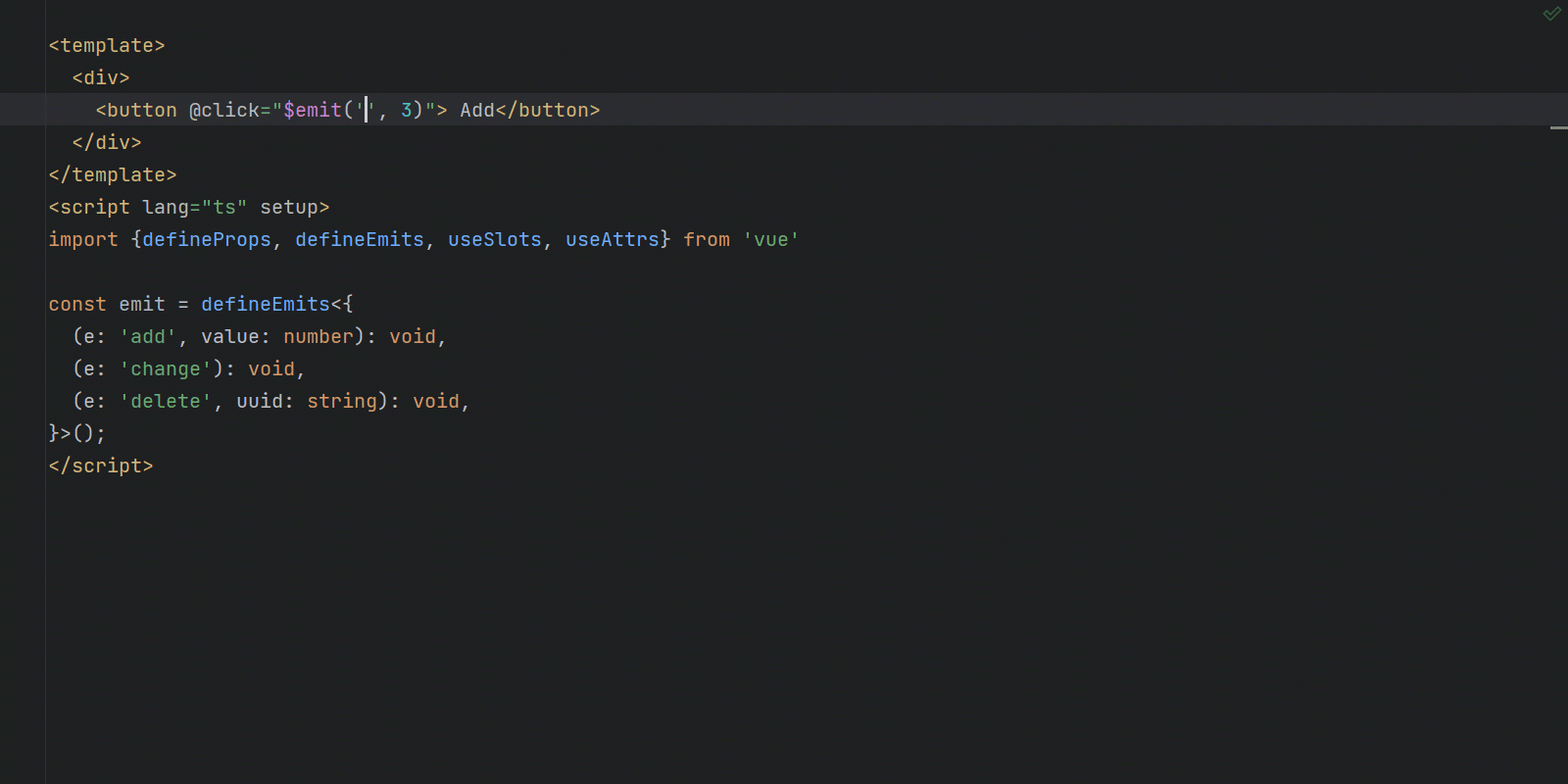Click the $emit call in button
Screen dimensions: 1568x784
click(313, 110)
